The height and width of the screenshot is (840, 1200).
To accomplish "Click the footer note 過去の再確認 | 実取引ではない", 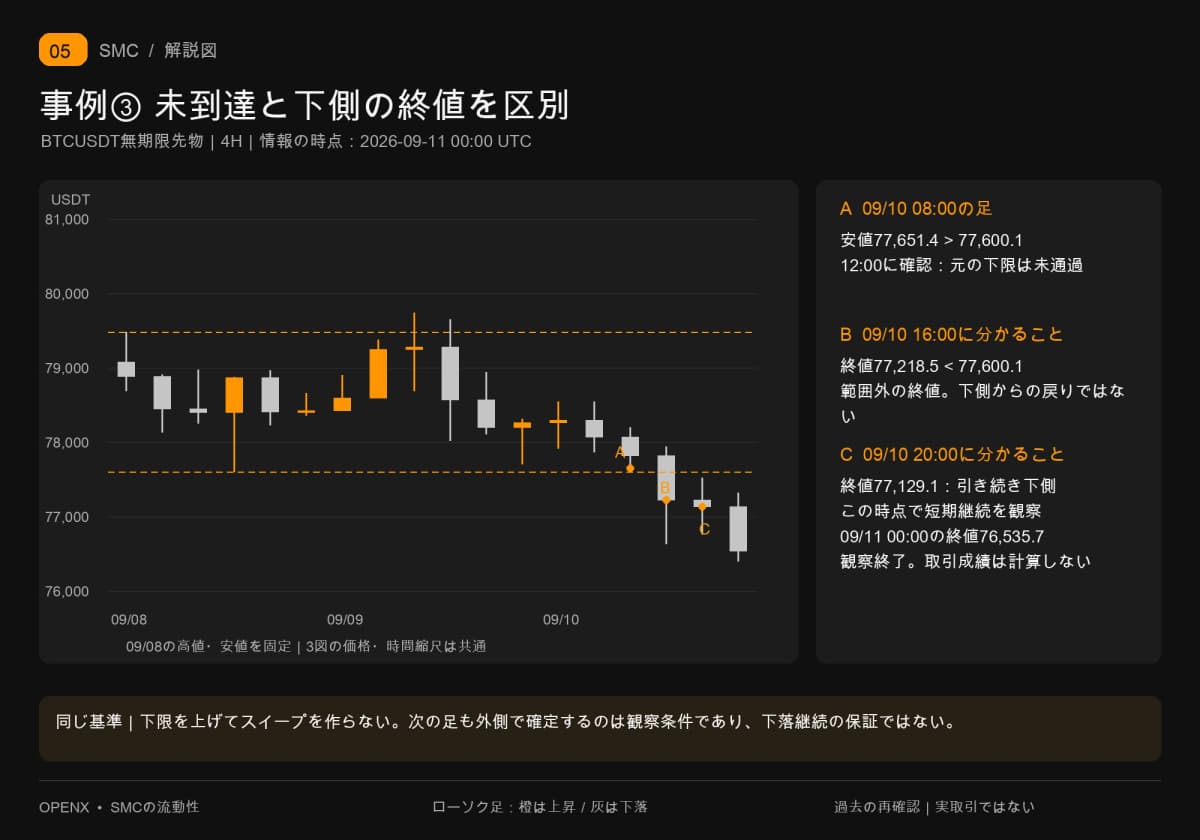I will click(x=934, y=807).
